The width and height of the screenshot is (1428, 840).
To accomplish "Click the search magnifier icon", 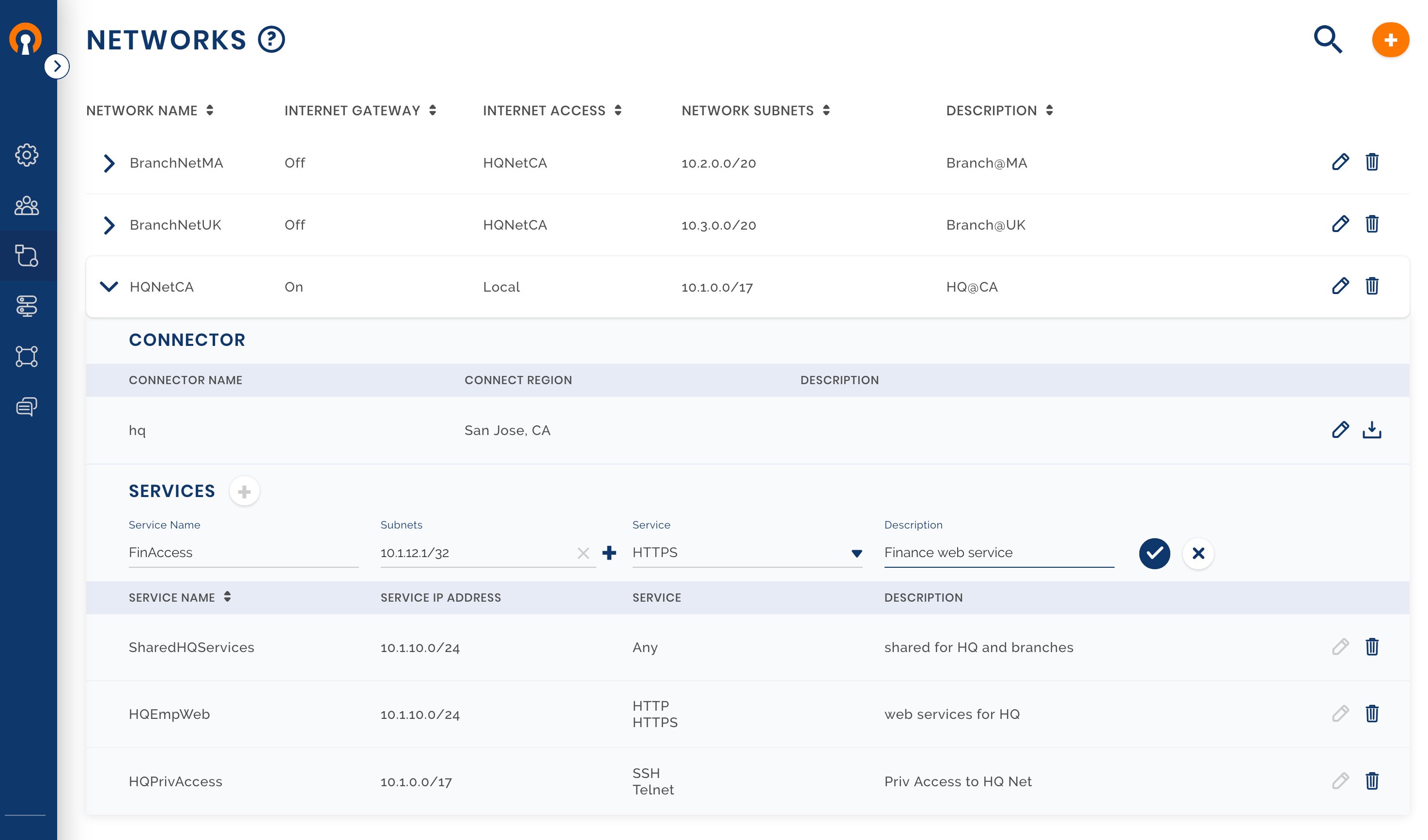I will (x=1327, y=40).
